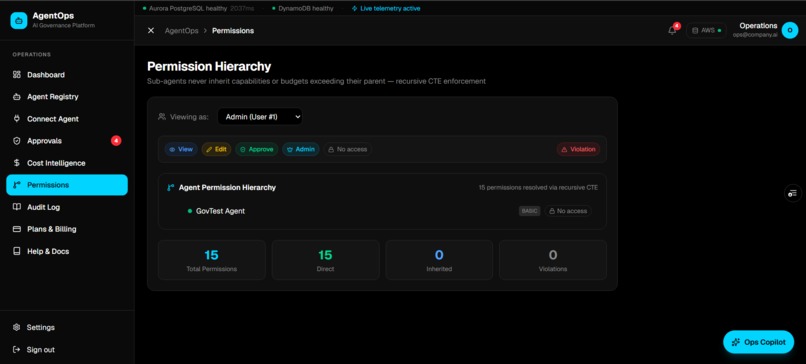Click the 0 Inherited card
Screen dimensions: 806x364
pyautogui.click(x=439, y=260)
